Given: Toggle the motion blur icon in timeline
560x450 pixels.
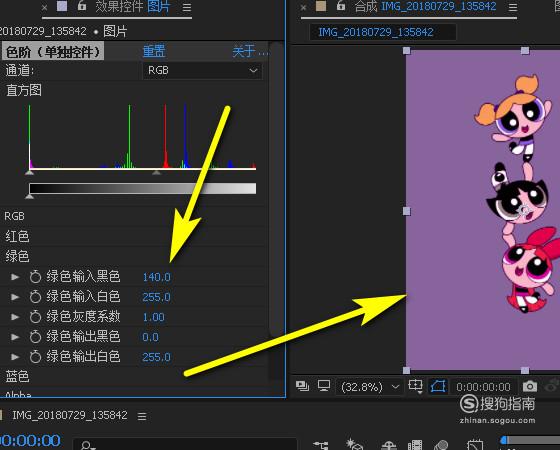Looking at the screenshot, I should [441, 445].
